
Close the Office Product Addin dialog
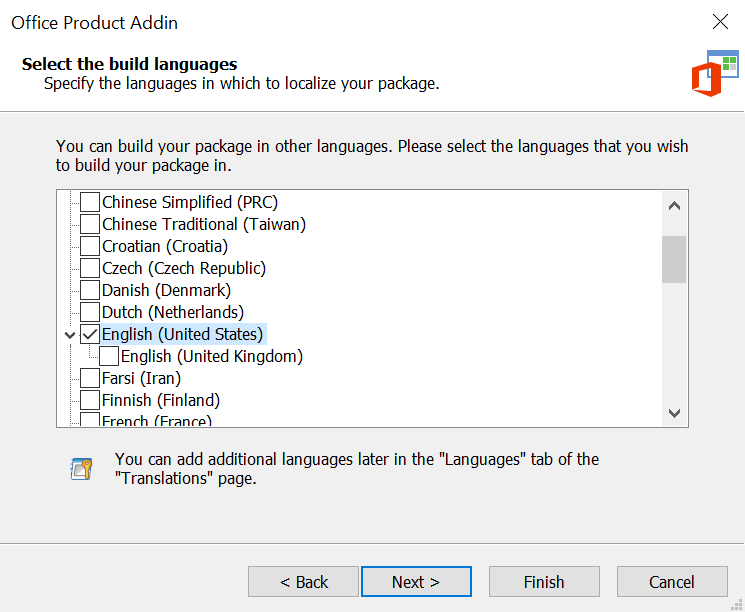click(x=720, y=22)
